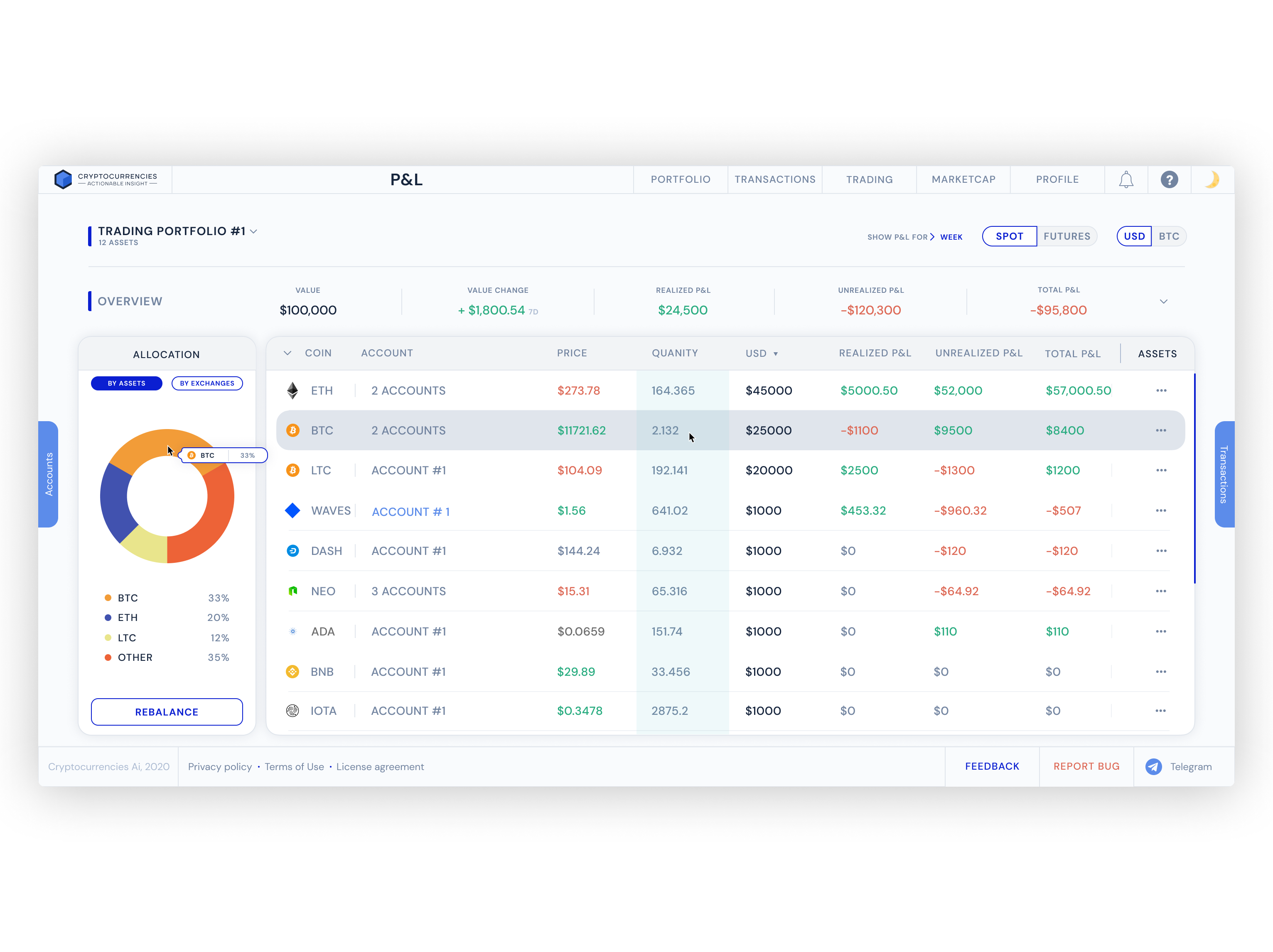The height and width of the screenshot is (952, 1273).
Task: Open the MARKETCAP tab
Action: coord(963,179)
